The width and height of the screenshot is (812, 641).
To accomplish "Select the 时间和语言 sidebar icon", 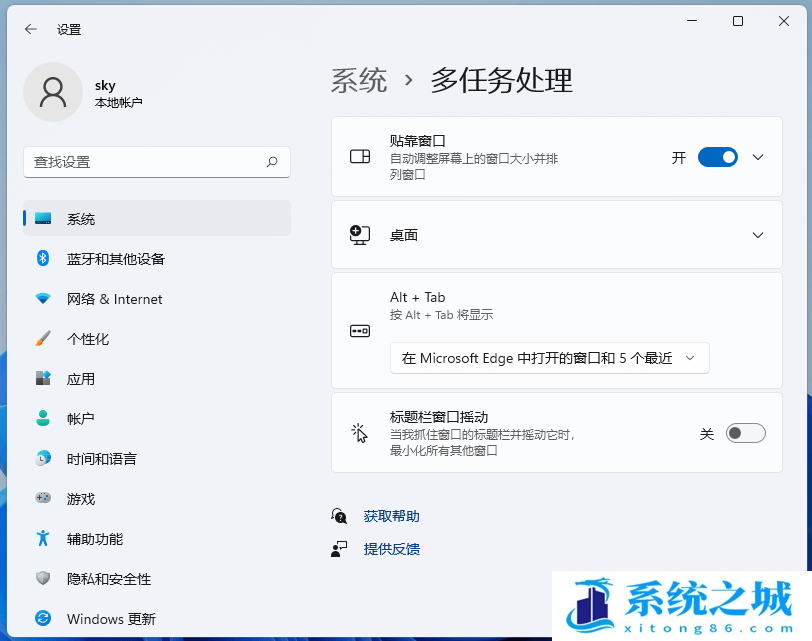I will (x=42, y=458).
